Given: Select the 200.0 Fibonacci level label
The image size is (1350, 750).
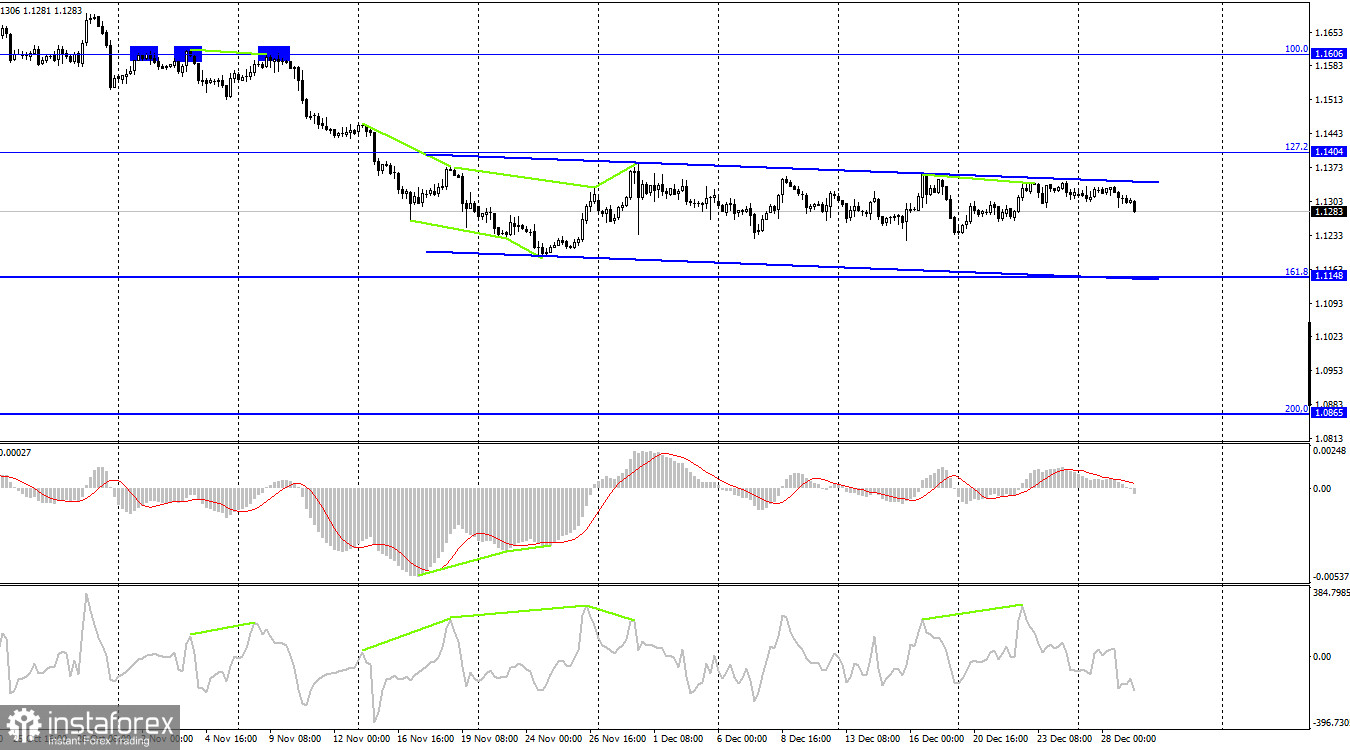Looking at the screenshot, I should [1298, 408].
